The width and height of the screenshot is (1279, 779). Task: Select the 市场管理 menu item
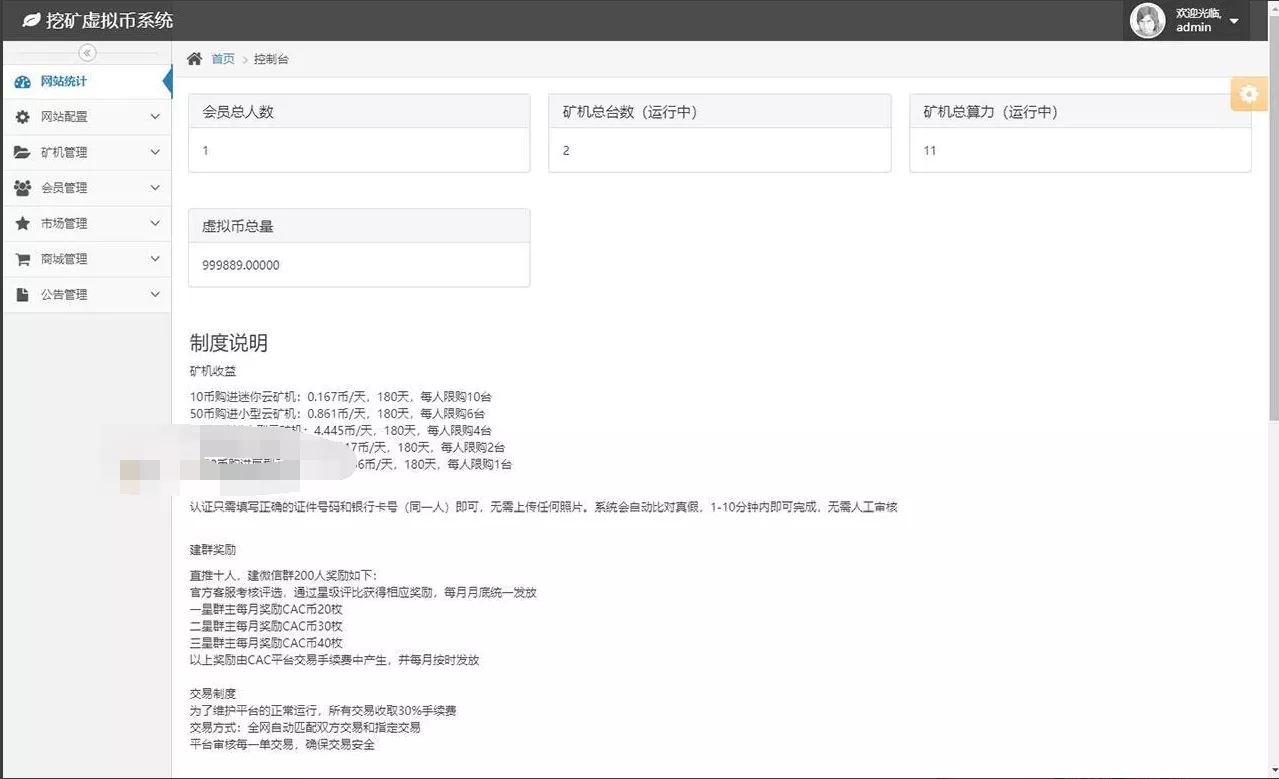tap(67, 223)
